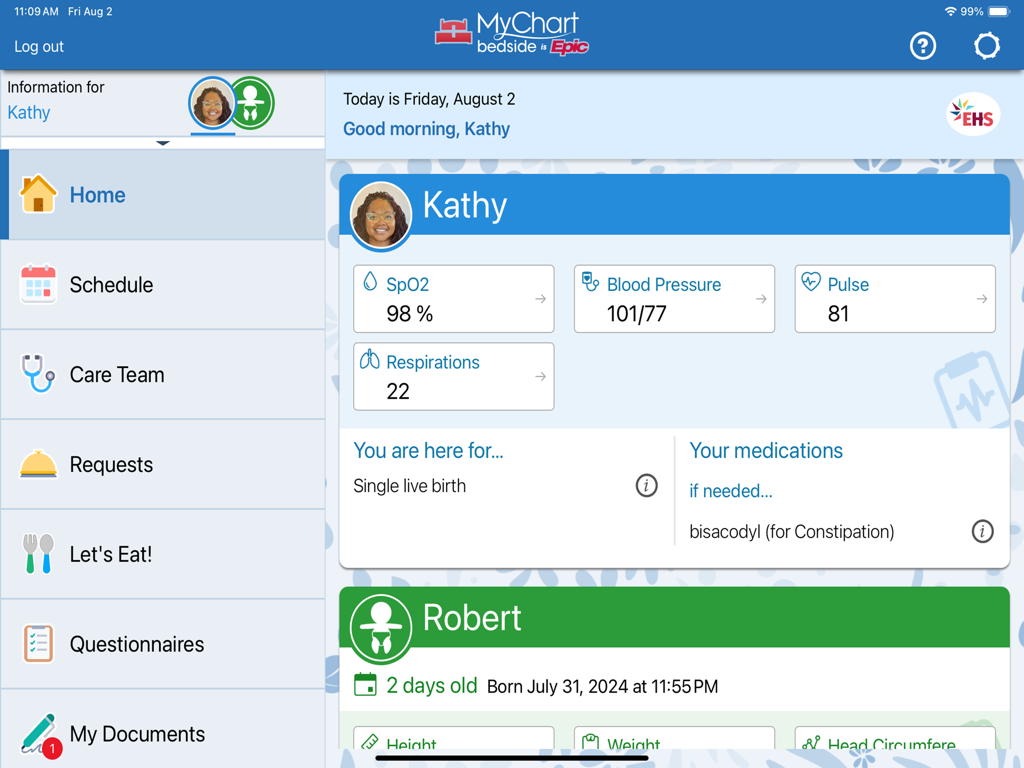
Task: Click the Requests service bell icon
Action: click(39, 464)
